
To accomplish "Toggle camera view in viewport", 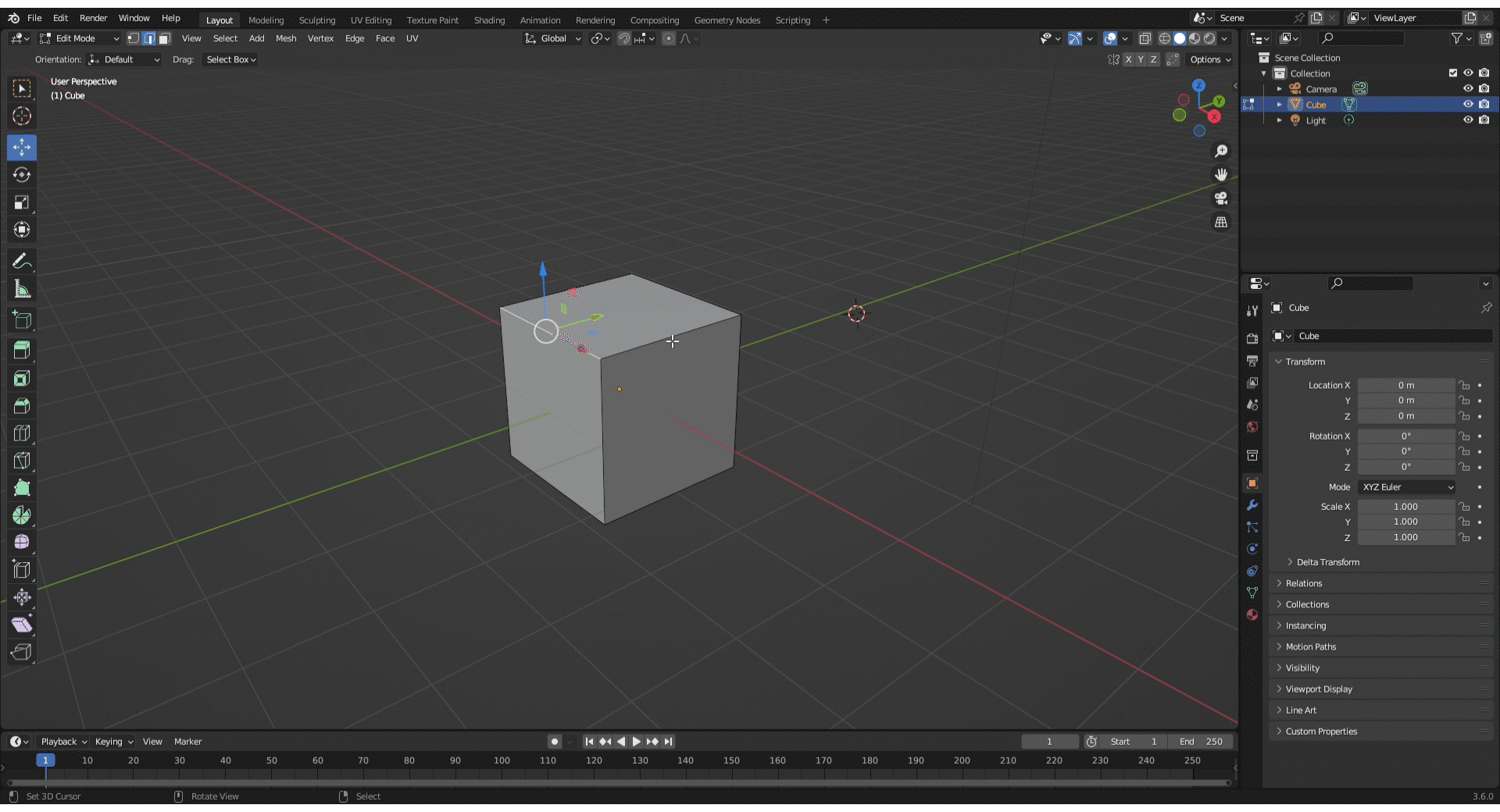I will [1220, 198].
